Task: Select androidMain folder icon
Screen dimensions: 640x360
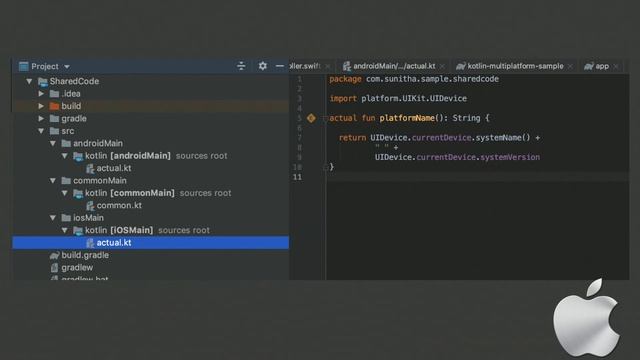Action: click(x=66, y=144)
